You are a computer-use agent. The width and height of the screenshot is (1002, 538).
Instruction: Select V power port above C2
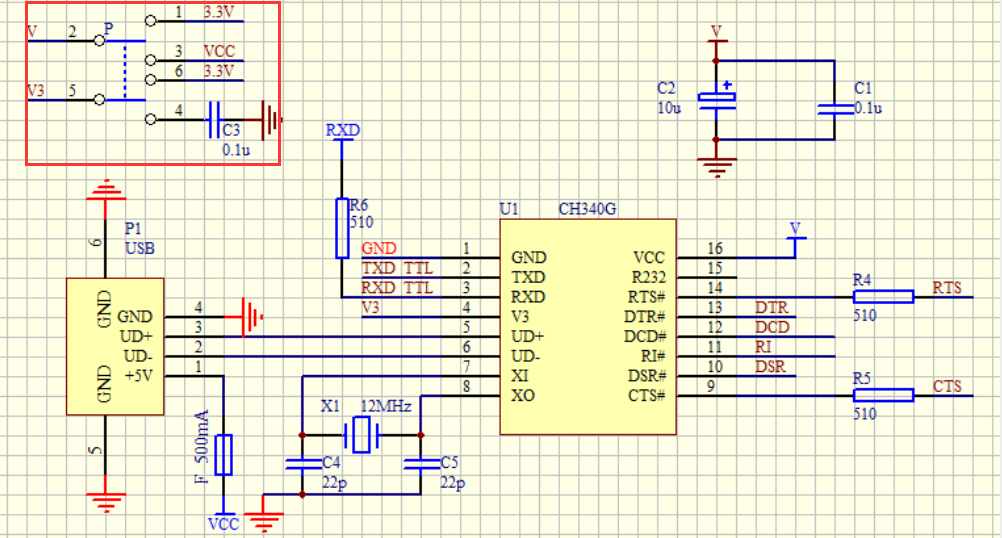[716, 36]
